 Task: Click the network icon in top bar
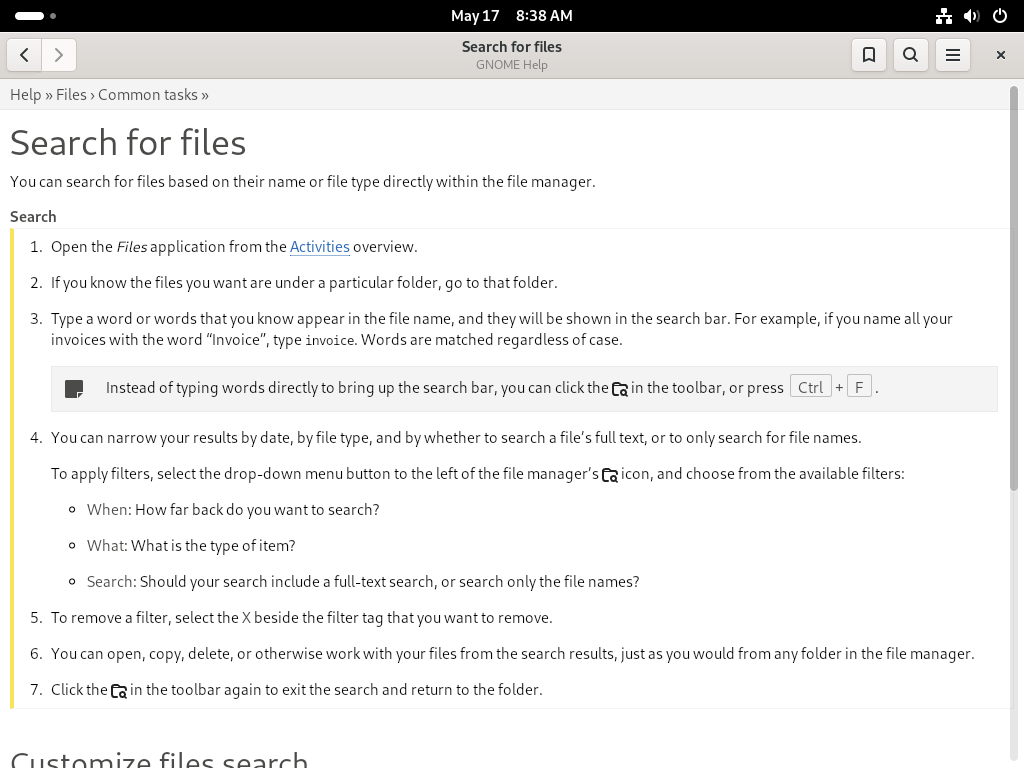[x=944, y=16]
